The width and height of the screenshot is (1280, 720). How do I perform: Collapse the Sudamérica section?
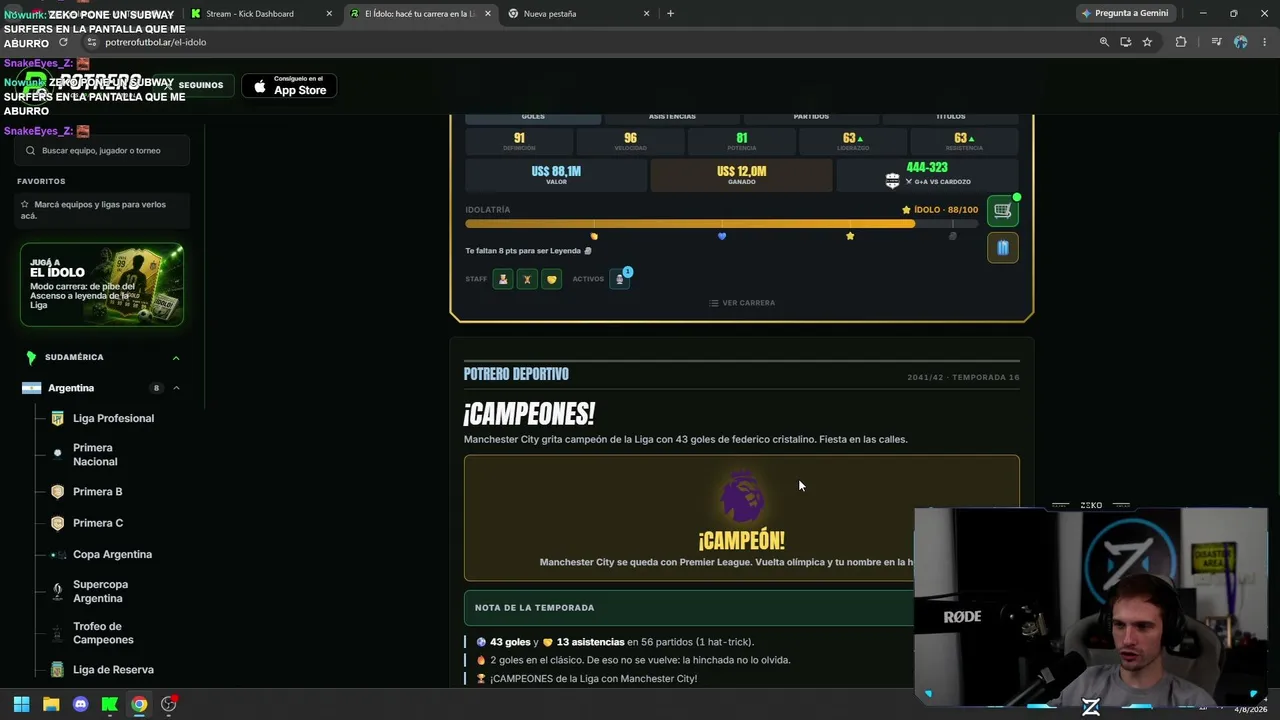pos(176,357)
